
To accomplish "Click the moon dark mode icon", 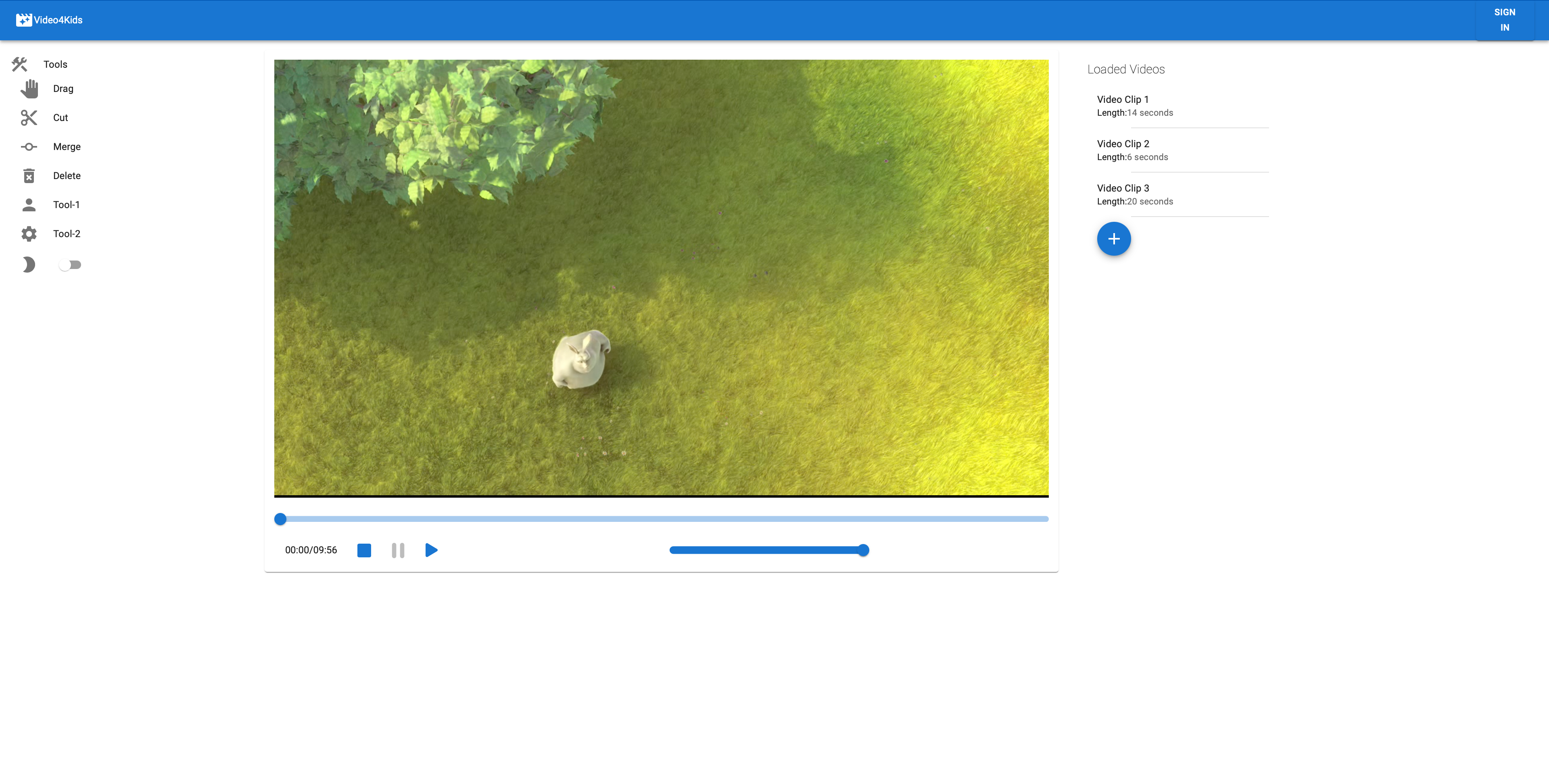I will tap(28, 265).
